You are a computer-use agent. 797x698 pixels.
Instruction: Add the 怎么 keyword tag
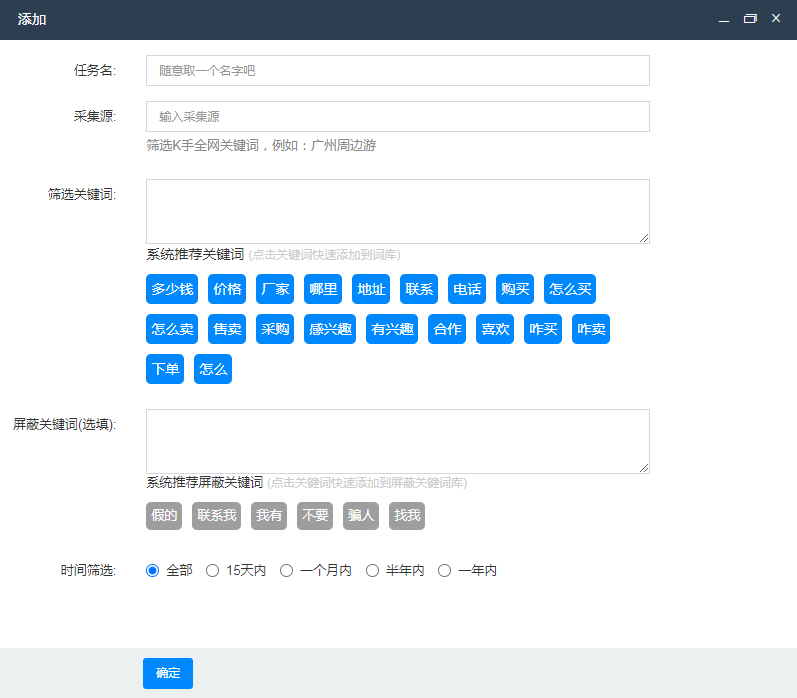coord(213,369)
